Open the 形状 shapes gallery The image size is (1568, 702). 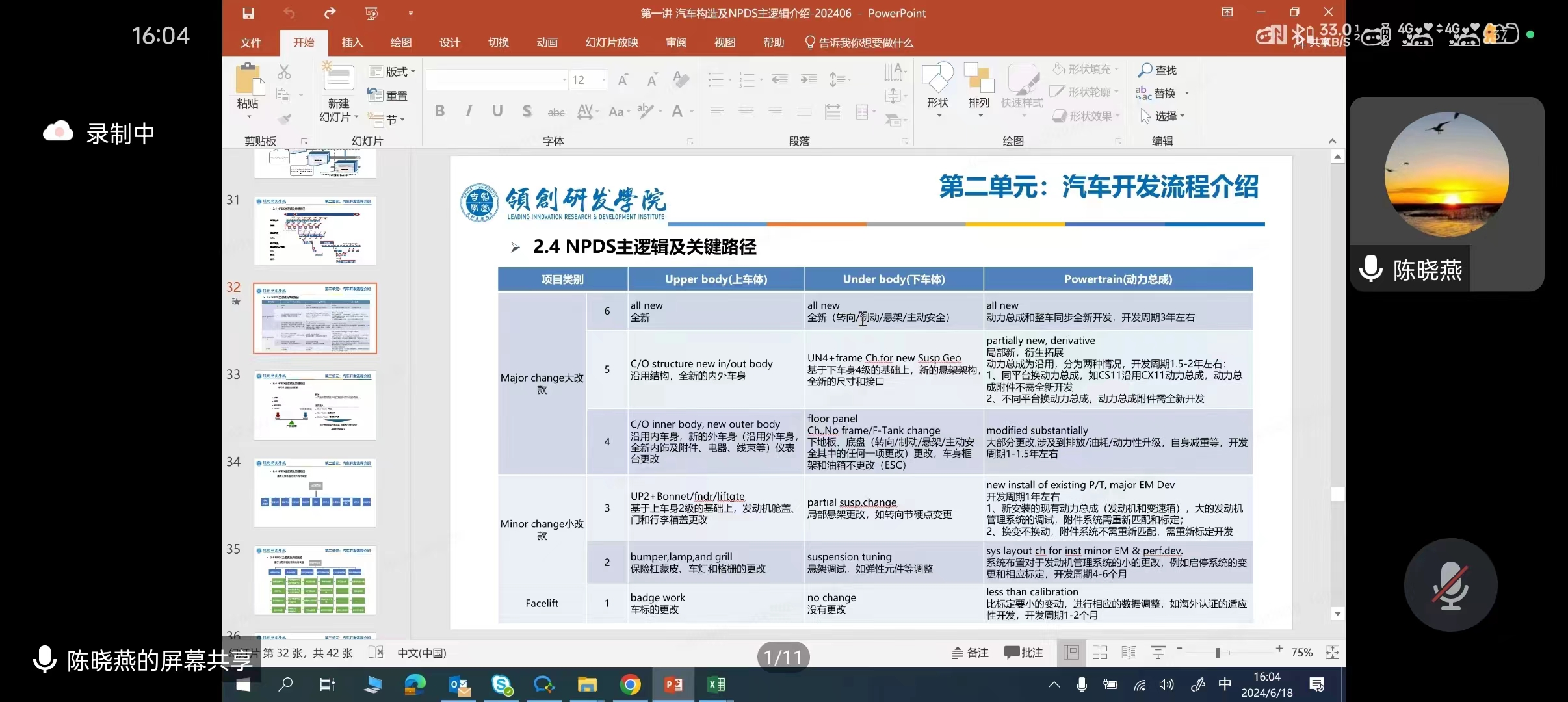937,90
